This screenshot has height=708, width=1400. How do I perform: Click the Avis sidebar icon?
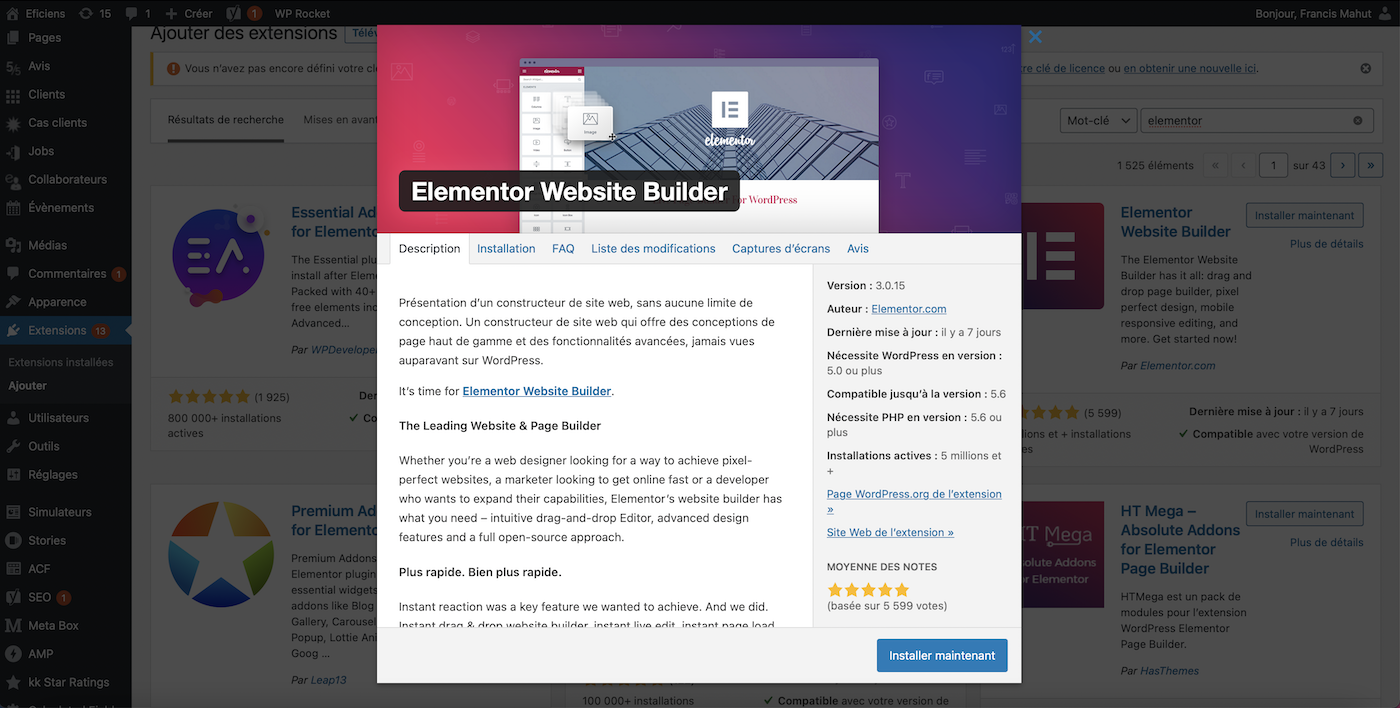13,66
